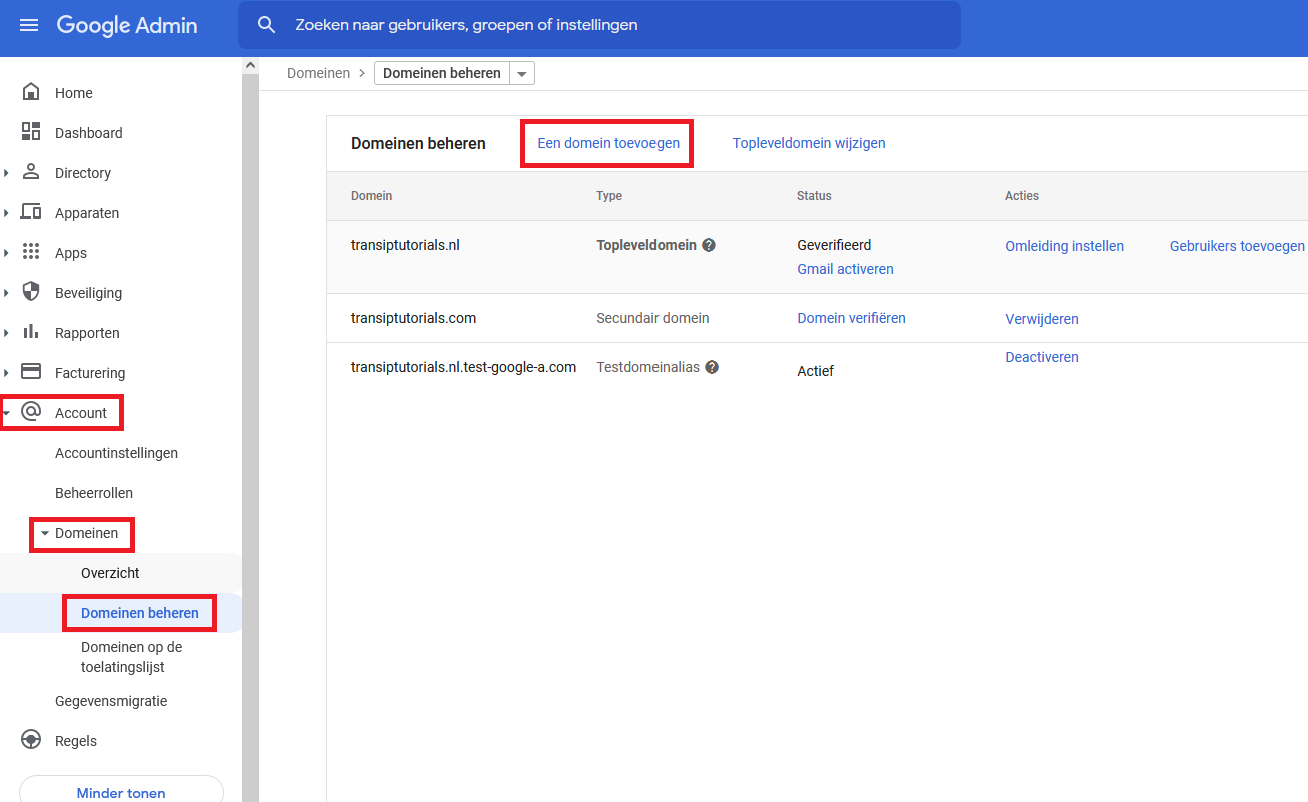Click Verwijderen for transiptutorials.com
Image resolution: width=1308 pixels, height=802 pixels.
[1042, 319]
